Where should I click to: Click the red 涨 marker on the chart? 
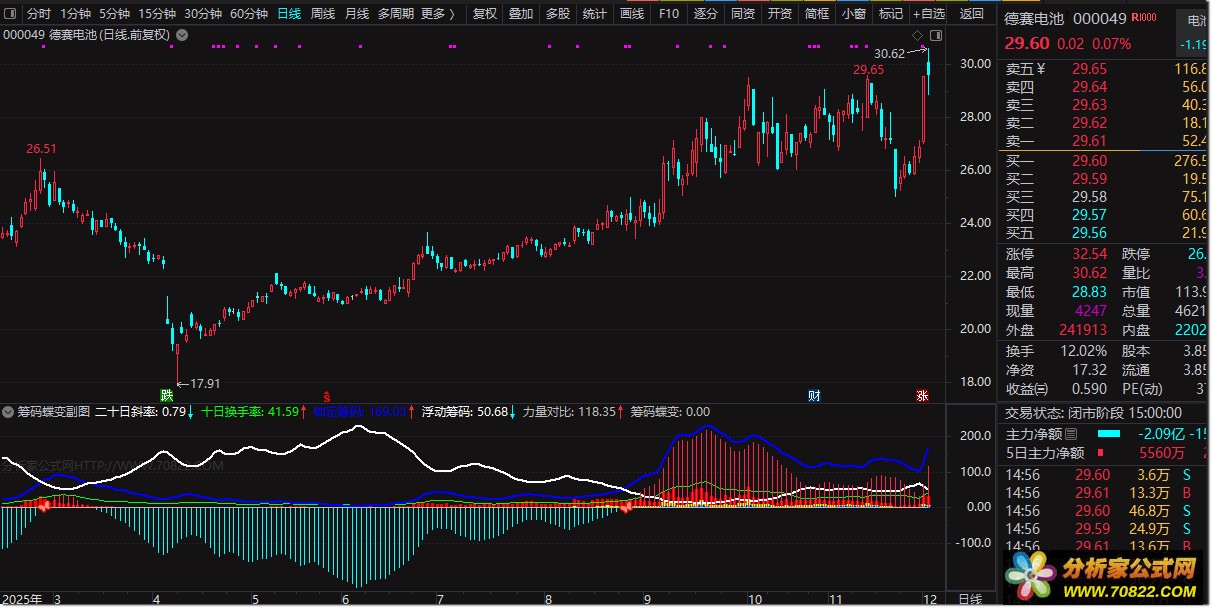click(x=922, y=395)
